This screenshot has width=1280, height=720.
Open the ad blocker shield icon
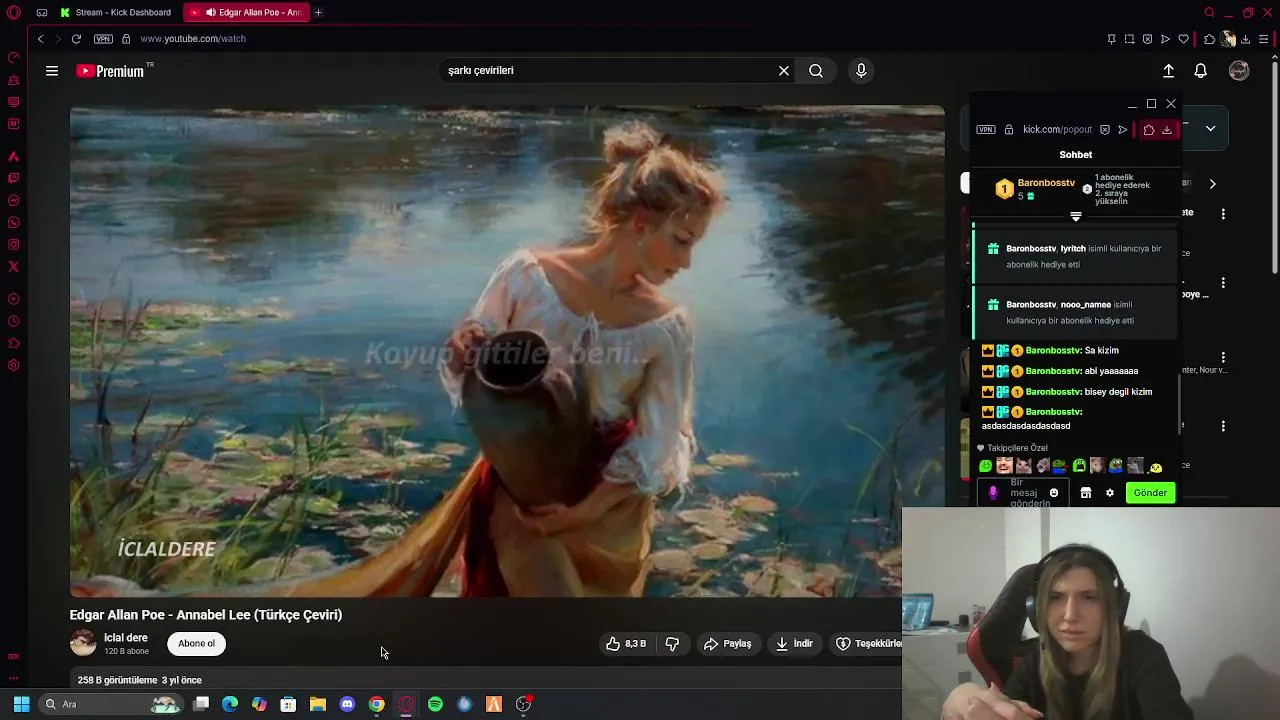point(1147,39)
